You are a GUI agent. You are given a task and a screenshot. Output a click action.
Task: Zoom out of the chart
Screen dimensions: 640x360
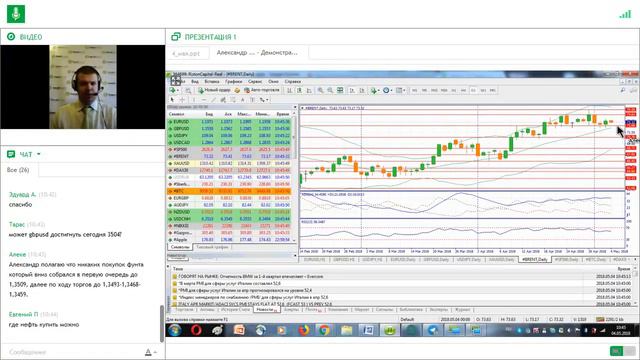[330, 90]
